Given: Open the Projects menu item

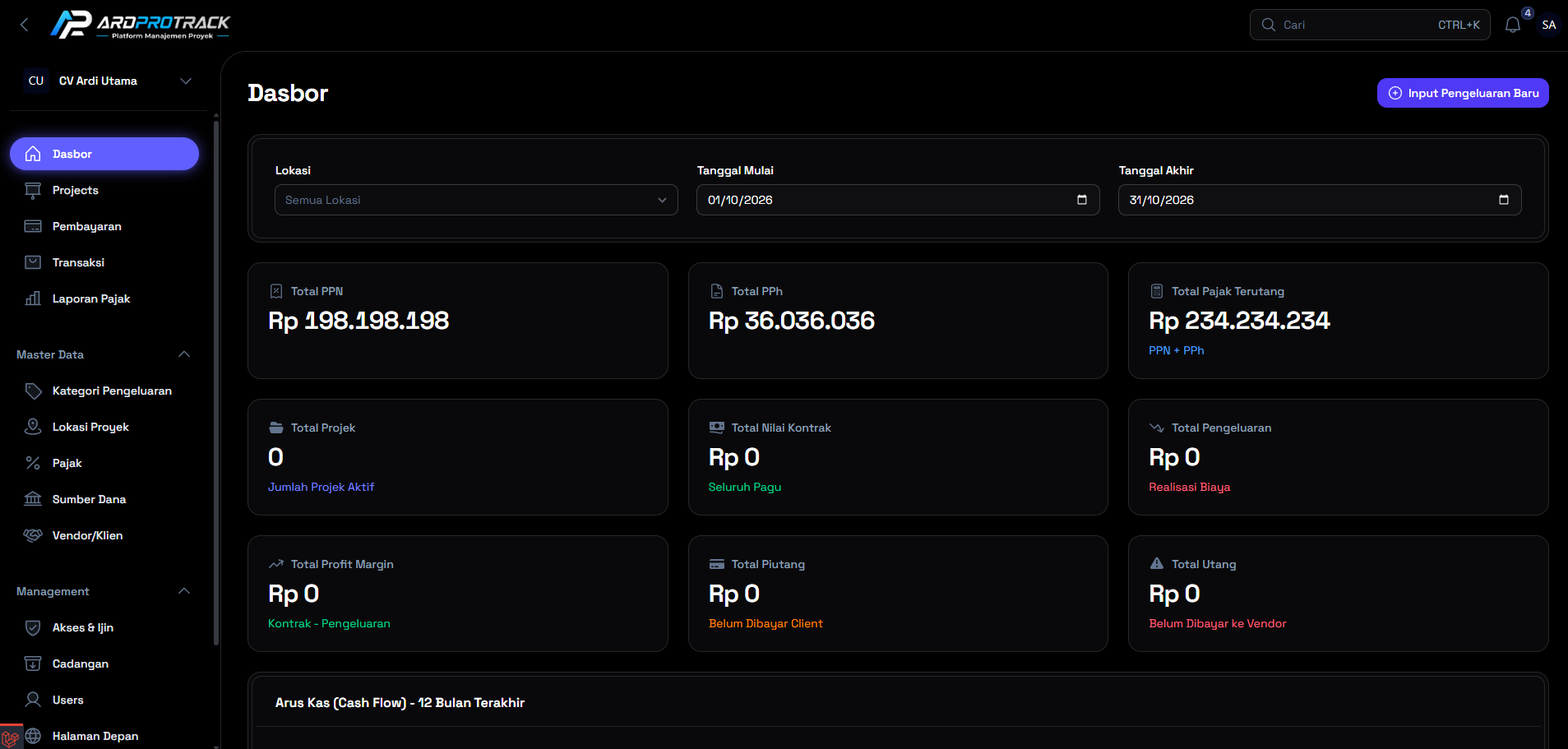Looking at the screenshot, I should pos(104,190).
